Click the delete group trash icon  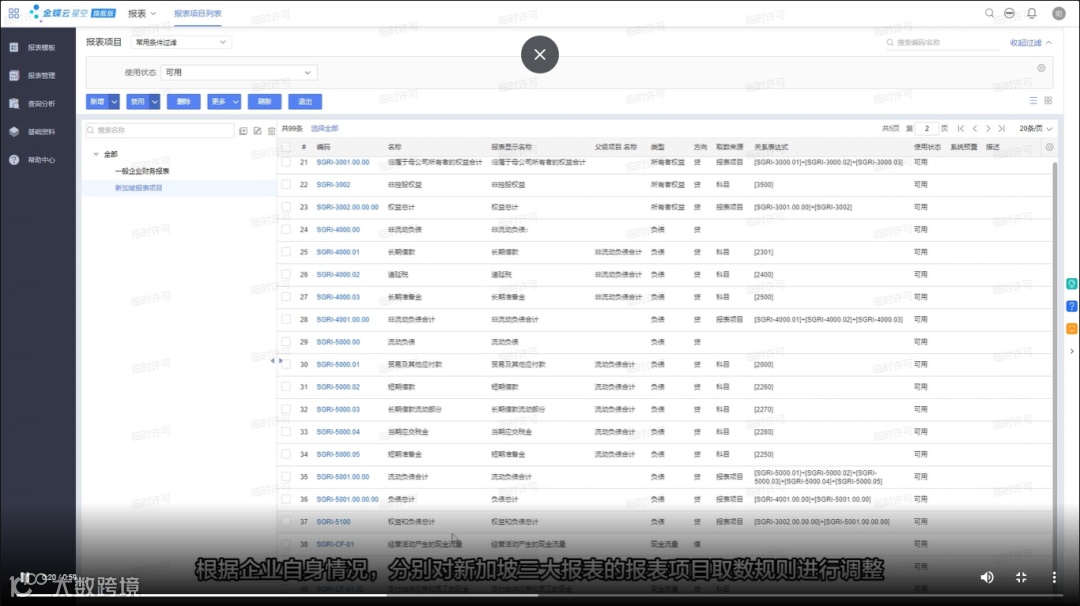[271, 130]
